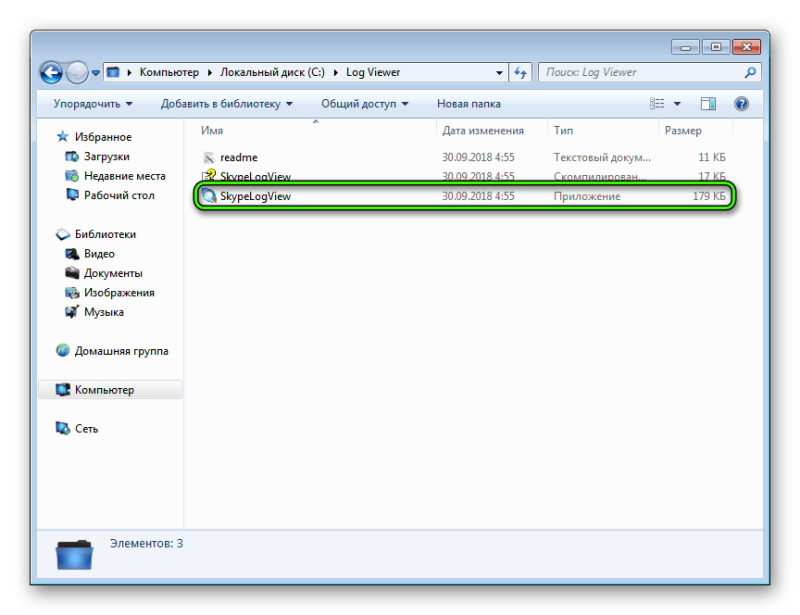This screenshot has height=615, width=800.
Task: Select the readme file name
Action: 239,157
